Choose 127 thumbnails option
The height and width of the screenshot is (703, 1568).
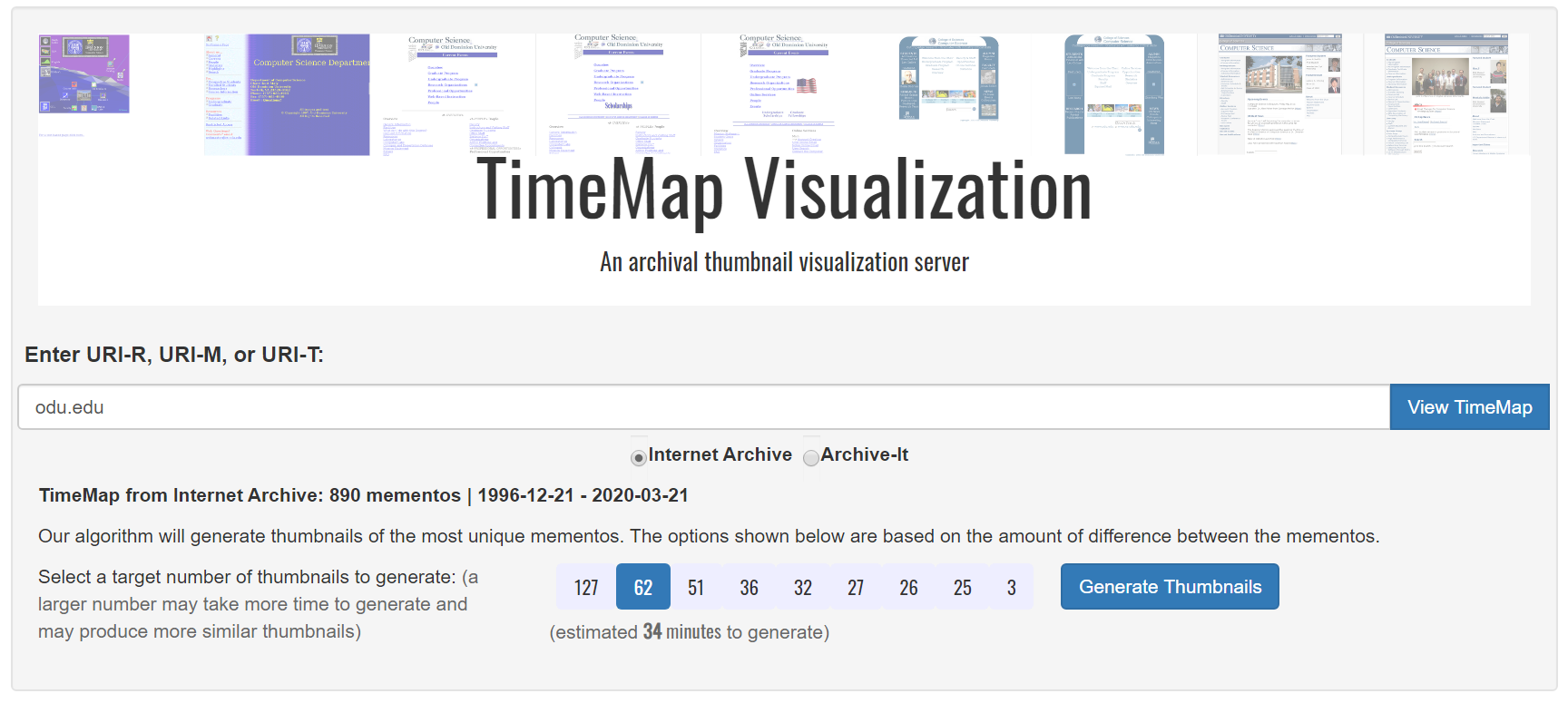[x=586, y=588]
